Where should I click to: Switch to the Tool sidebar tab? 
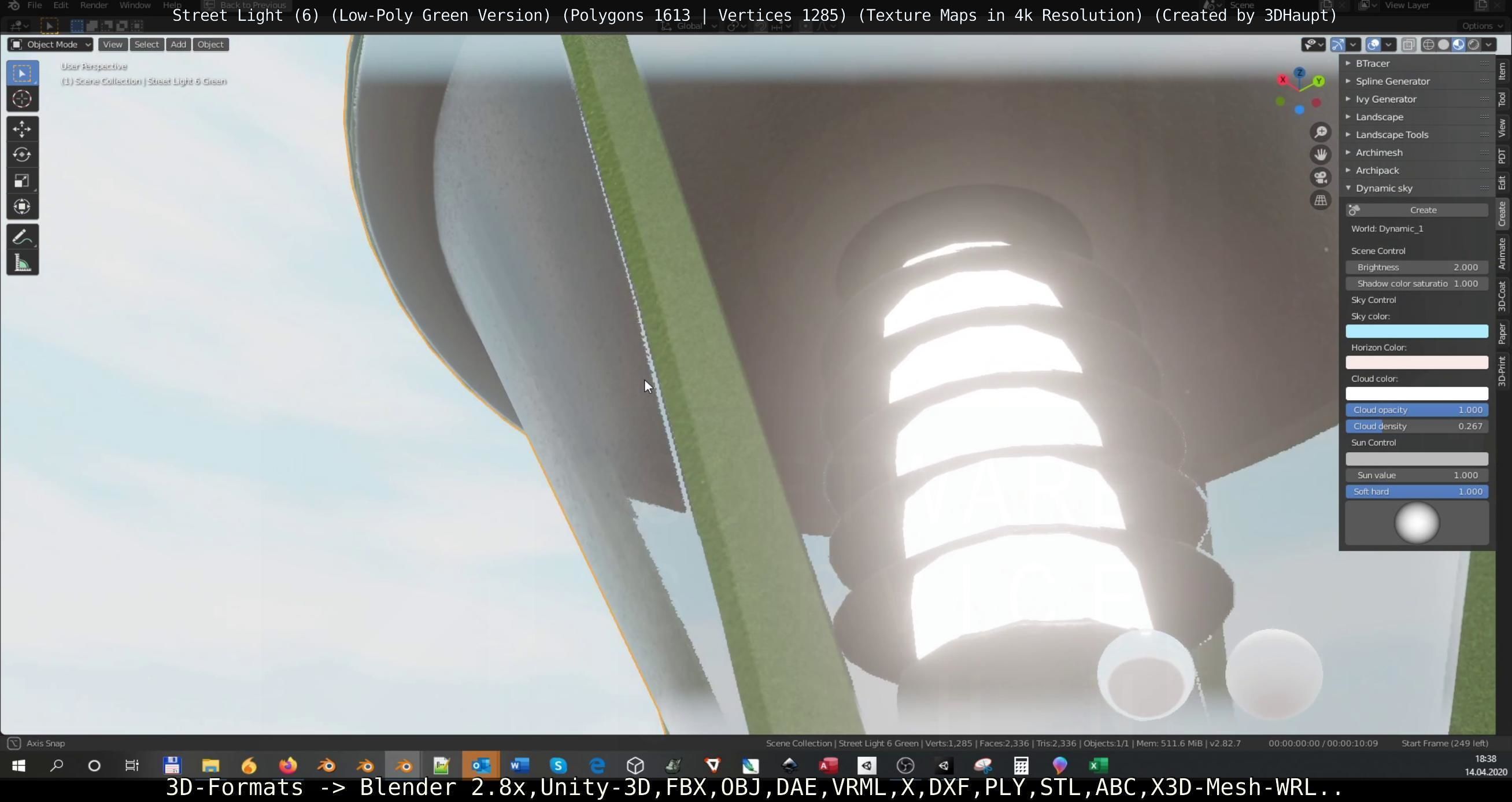1503,100
